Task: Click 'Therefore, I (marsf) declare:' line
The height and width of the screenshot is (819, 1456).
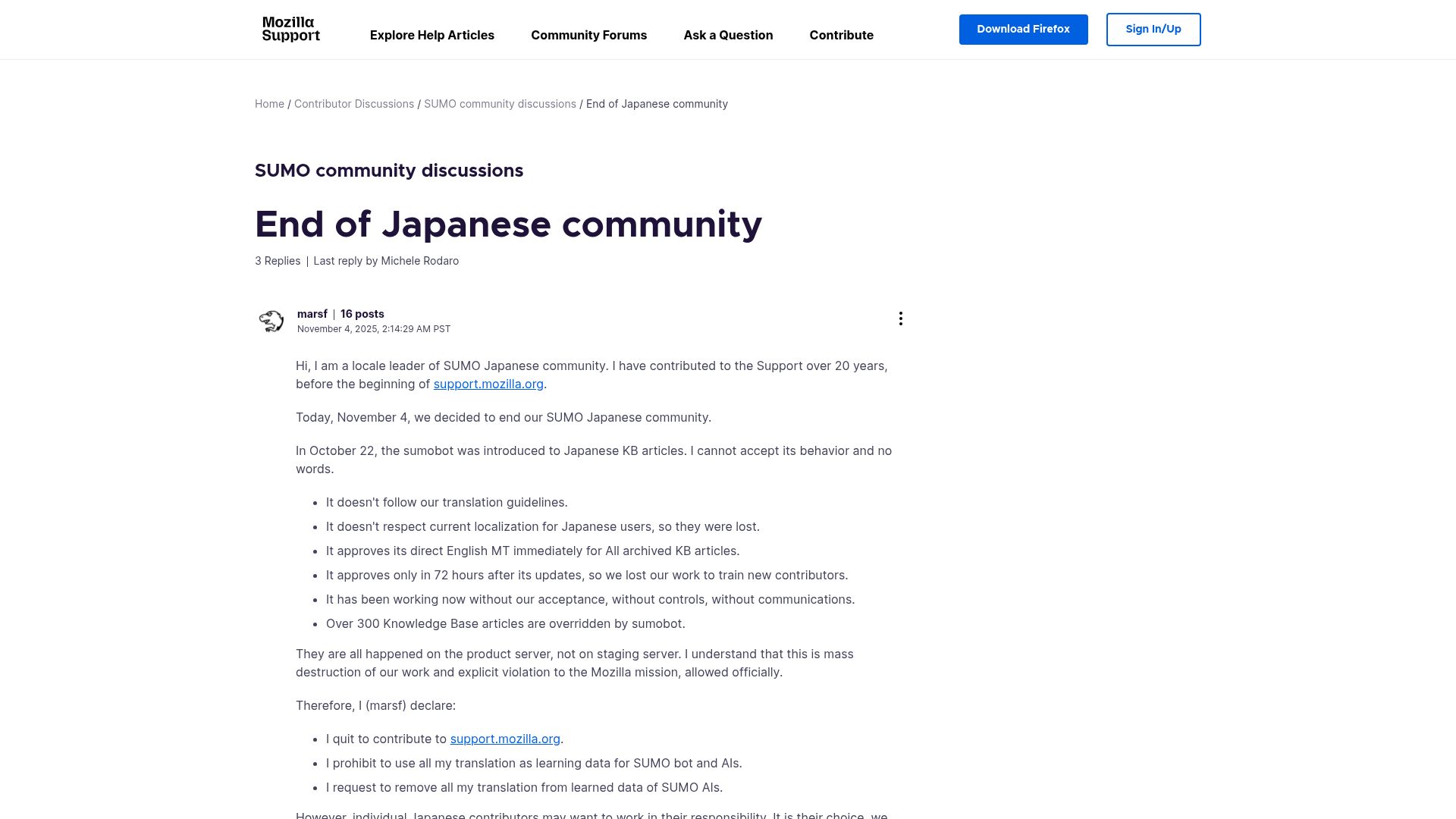Action: pos(375,705)
